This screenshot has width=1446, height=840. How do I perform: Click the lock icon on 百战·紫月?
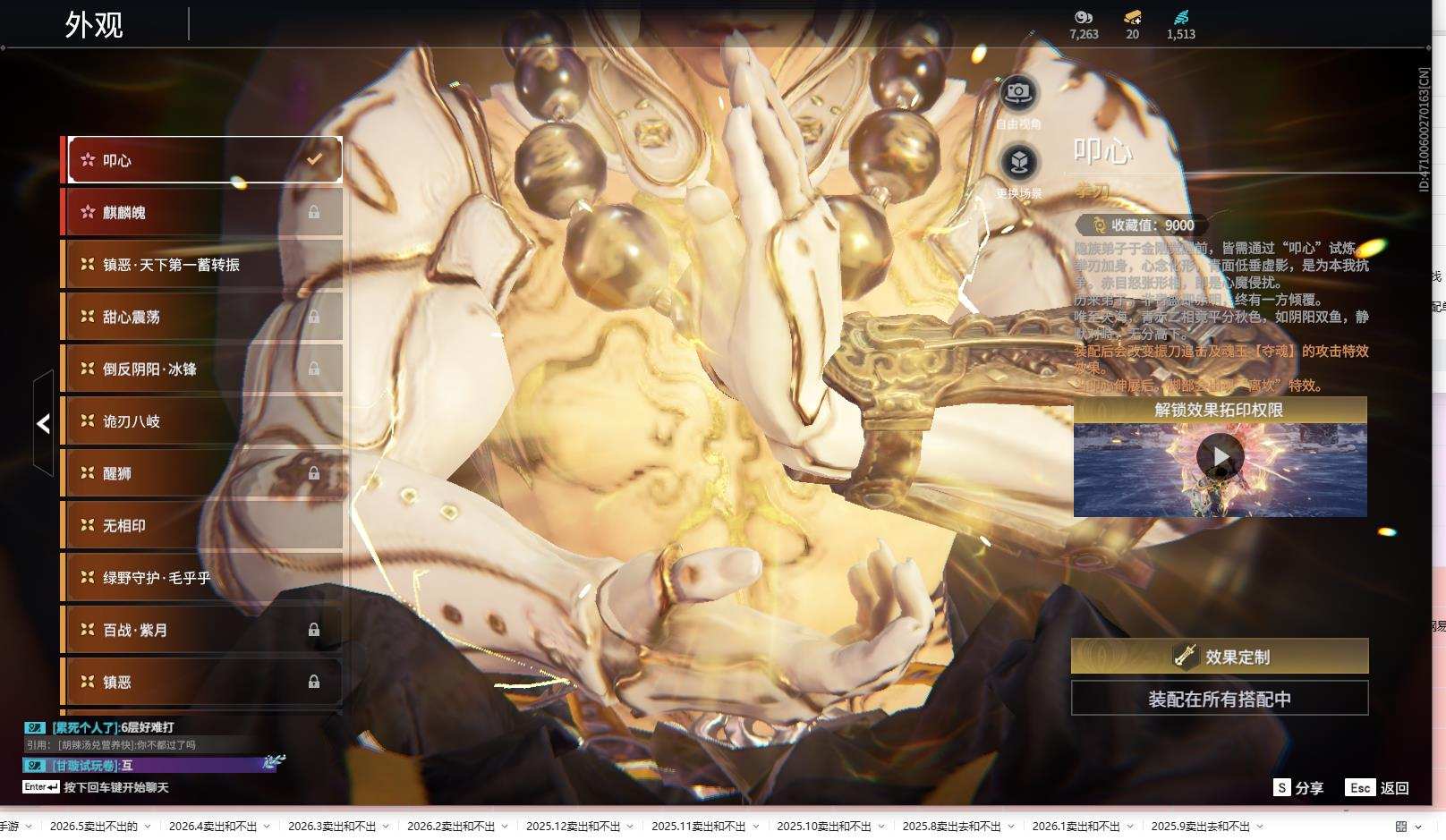coord(314,630)
